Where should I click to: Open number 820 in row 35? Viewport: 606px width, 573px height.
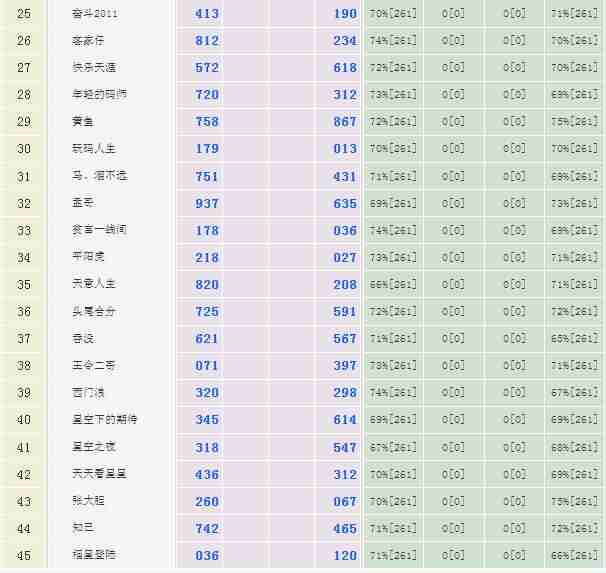(207, 284)
